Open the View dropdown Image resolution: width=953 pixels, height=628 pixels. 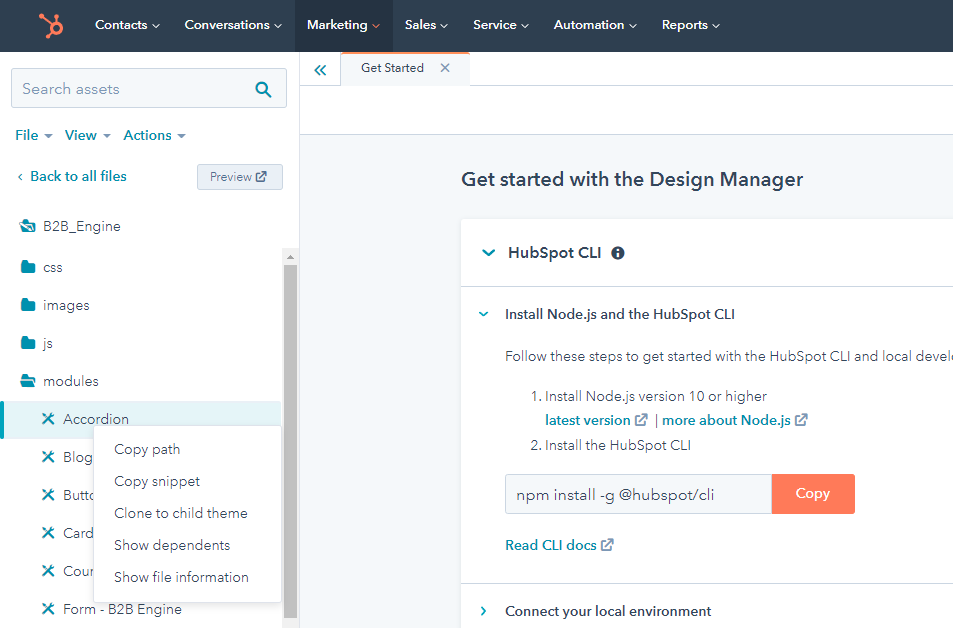[x=88, y=135]
